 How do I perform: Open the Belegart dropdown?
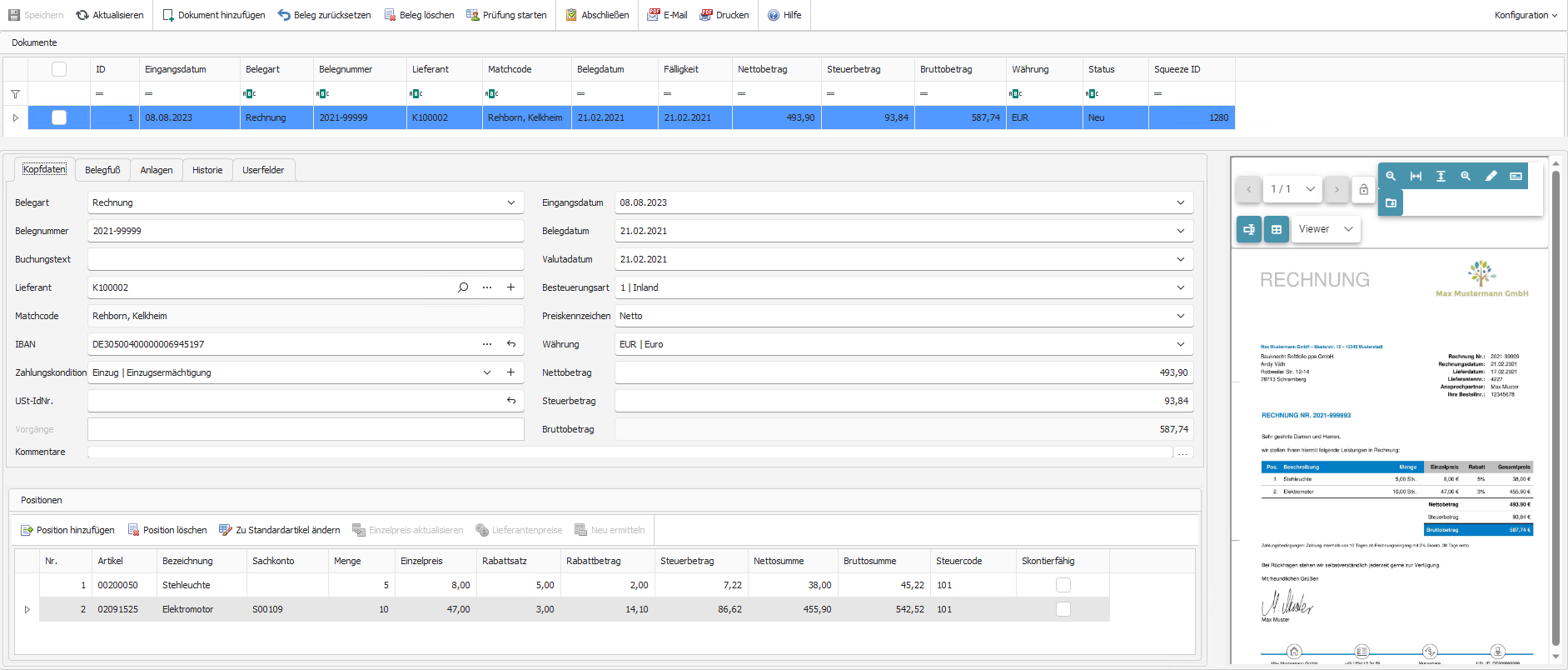[x=510, y=202]
